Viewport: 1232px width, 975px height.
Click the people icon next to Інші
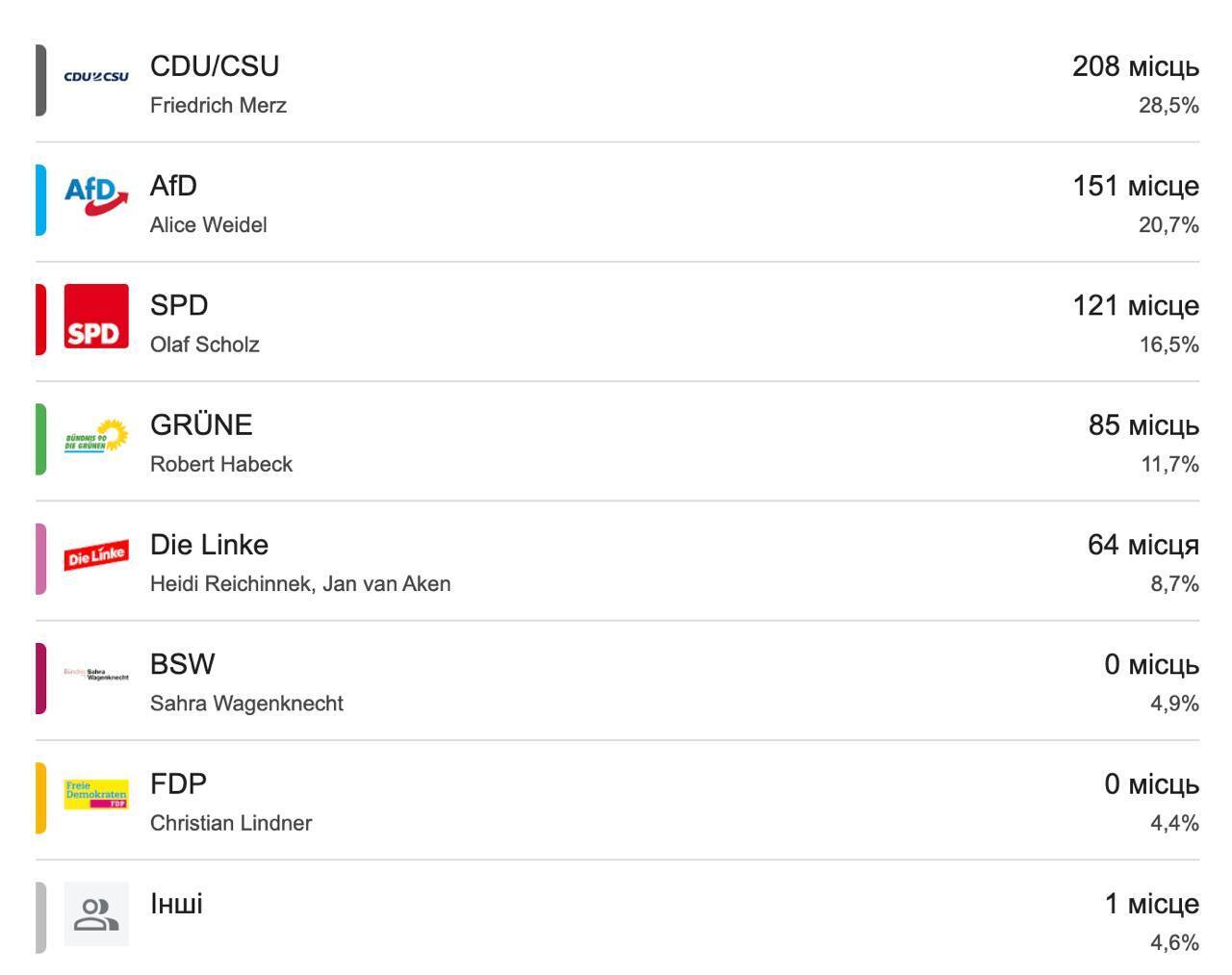tap(96, 914)
